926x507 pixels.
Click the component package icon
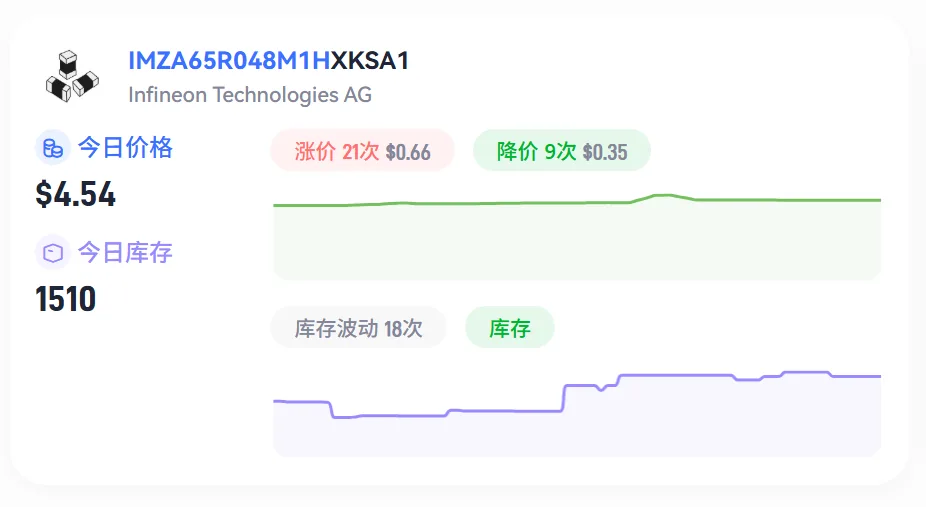72,76
